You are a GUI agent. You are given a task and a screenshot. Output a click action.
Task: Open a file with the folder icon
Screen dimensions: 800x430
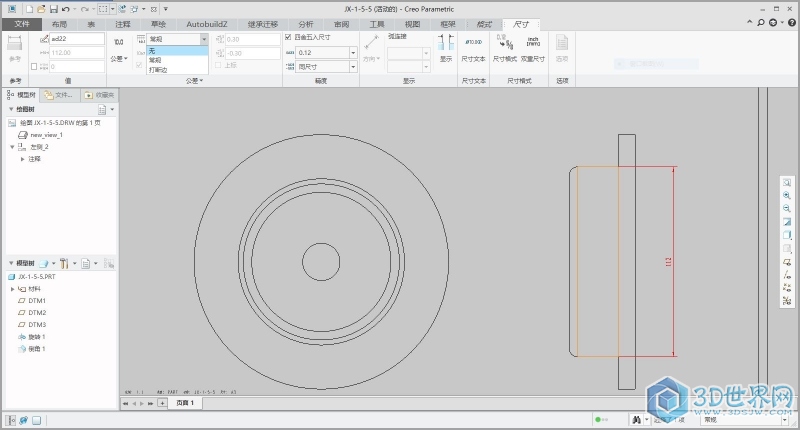pos(41,9)
